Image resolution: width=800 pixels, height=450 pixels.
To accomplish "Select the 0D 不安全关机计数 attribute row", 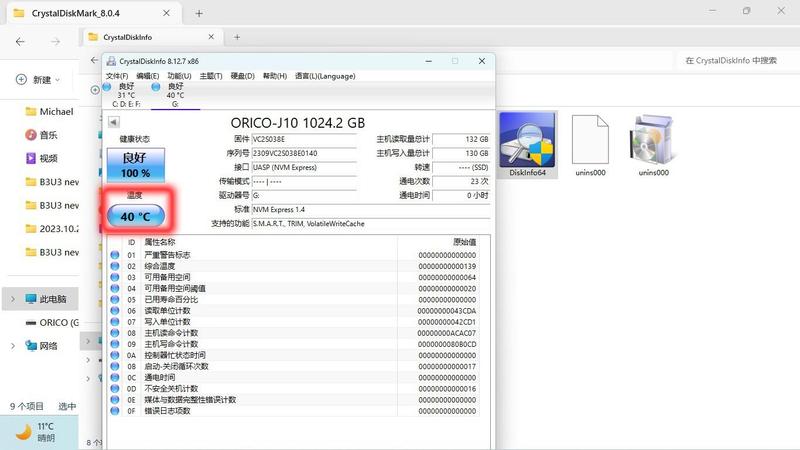I will 293,389.
